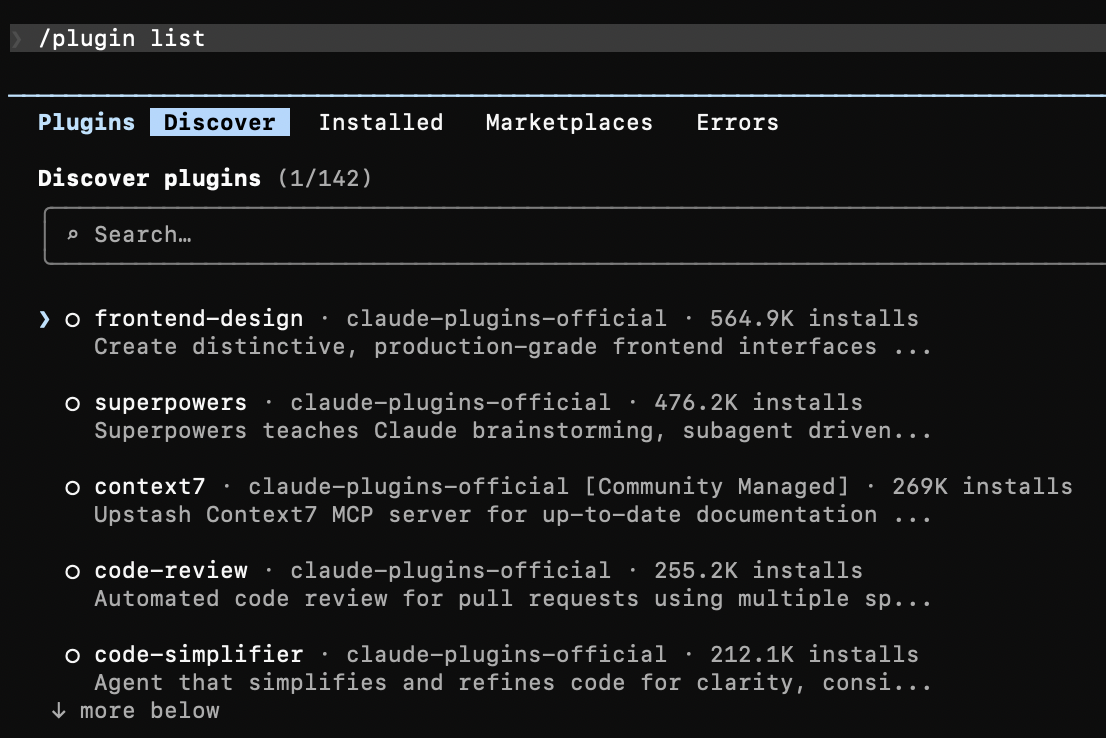Select the frontend-design plugin name
The width and height of the screenshot is (1106, 738).
pos(199,319)
